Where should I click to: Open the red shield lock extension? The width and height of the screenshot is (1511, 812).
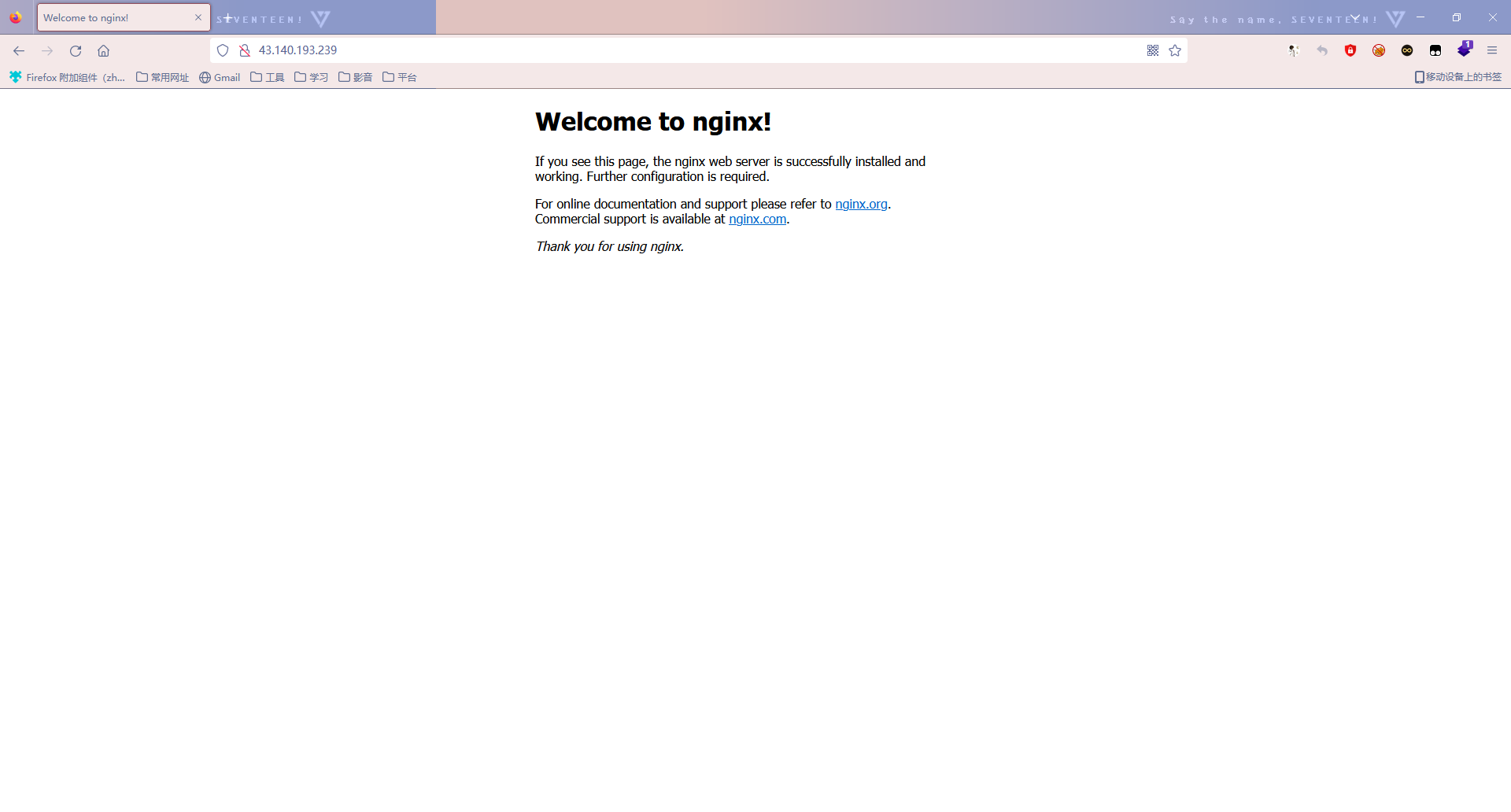click(1350, 50)
